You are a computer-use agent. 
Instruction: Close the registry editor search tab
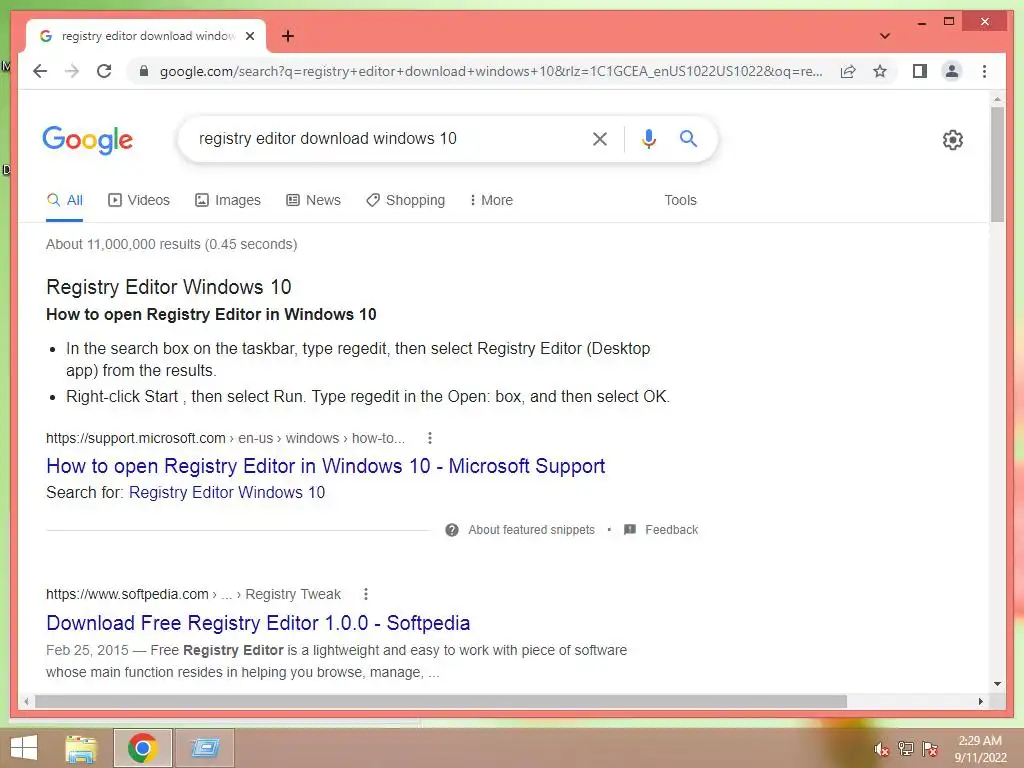pyautogui.click(x=249, y=36)
